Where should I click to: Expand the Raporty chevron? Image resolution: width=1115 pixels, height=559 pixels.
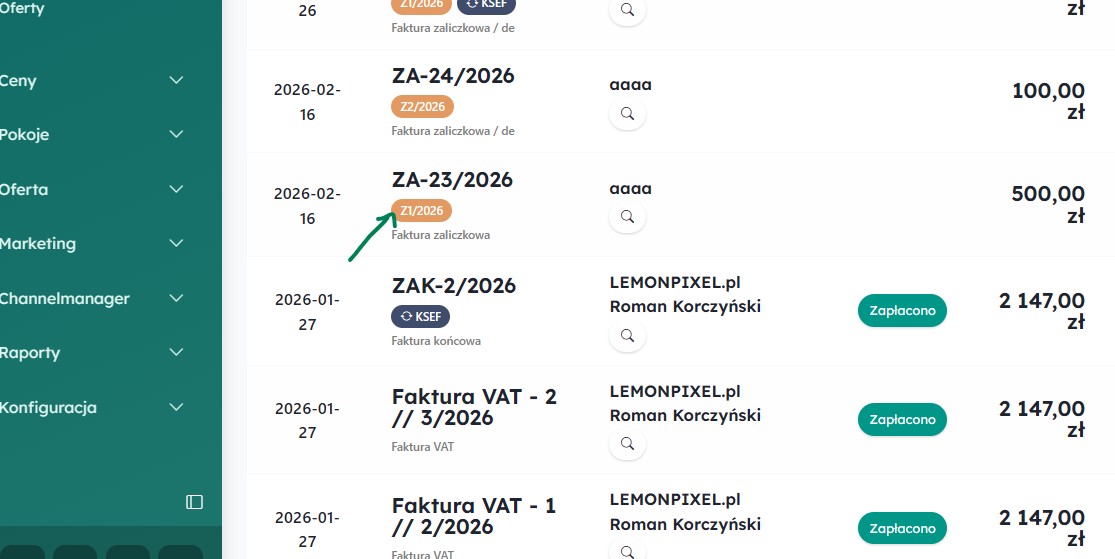[x=177, y=353]
